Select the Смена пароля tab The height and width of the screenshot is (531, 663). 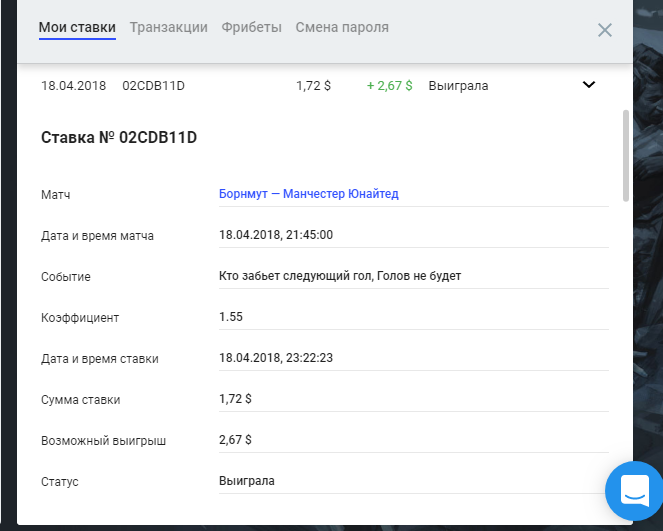342,28
